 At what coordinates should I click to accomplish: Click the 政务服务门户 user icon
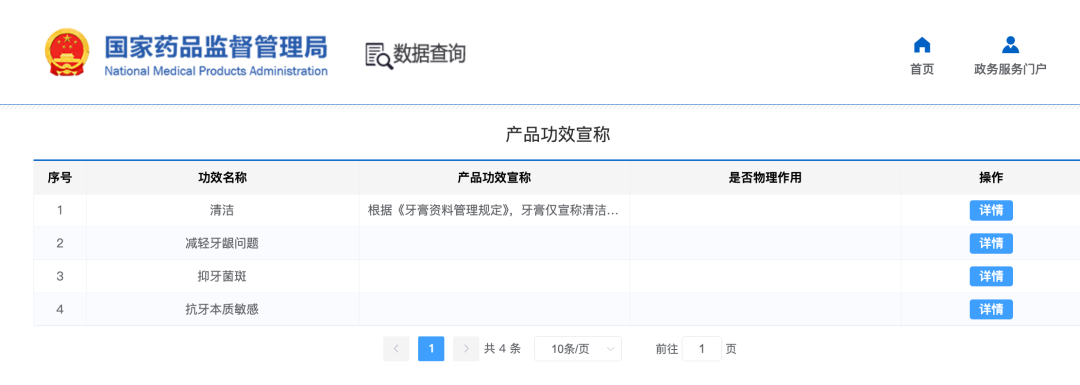(1010, 45)
